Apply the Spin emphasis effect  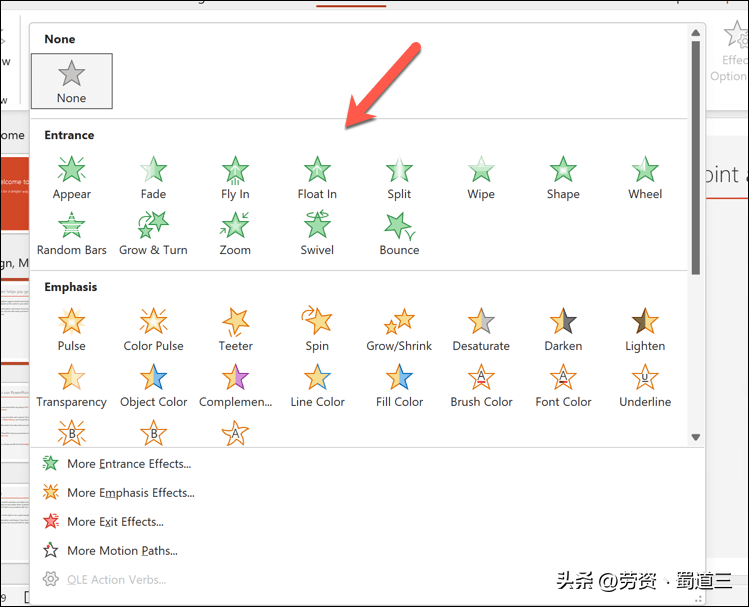pos(317,330)
